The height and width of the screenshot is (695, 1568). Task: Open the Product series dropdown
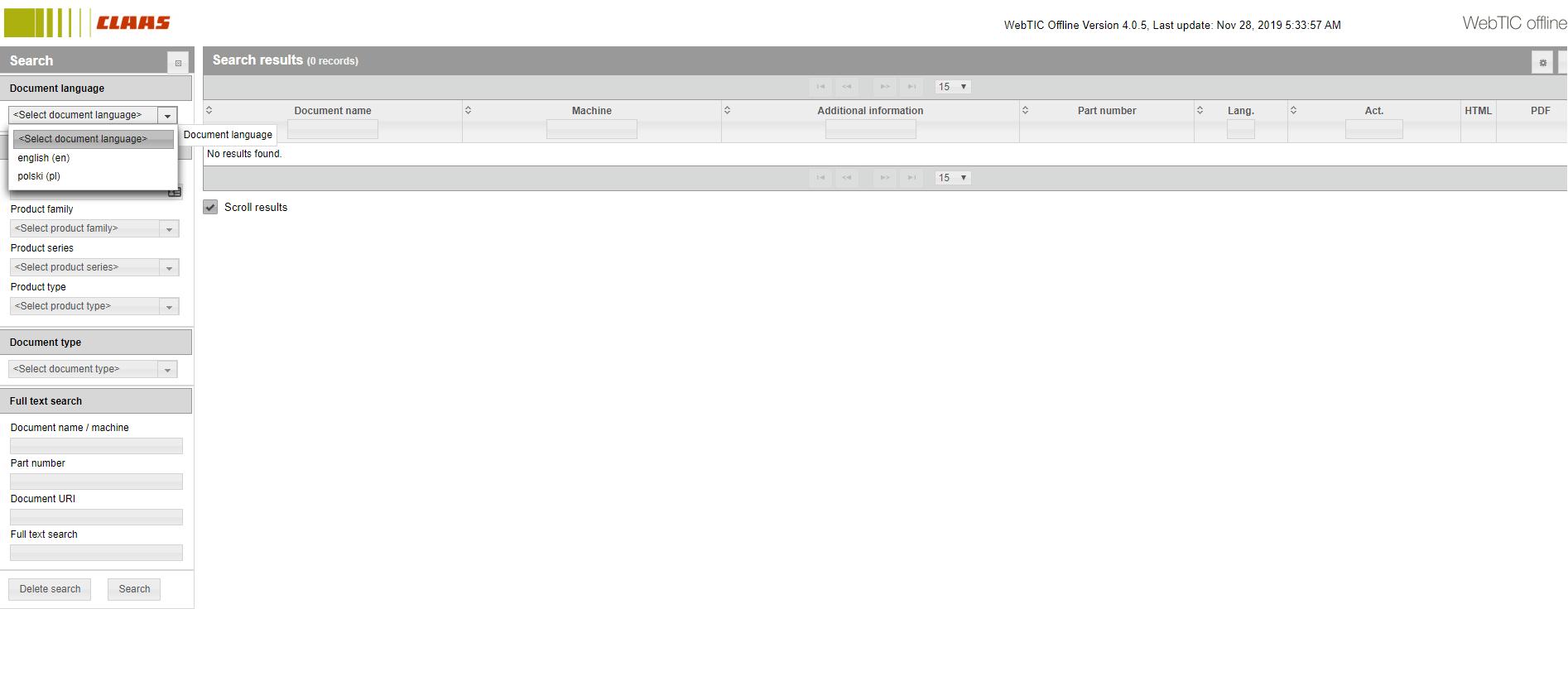(x=95, y=267)
